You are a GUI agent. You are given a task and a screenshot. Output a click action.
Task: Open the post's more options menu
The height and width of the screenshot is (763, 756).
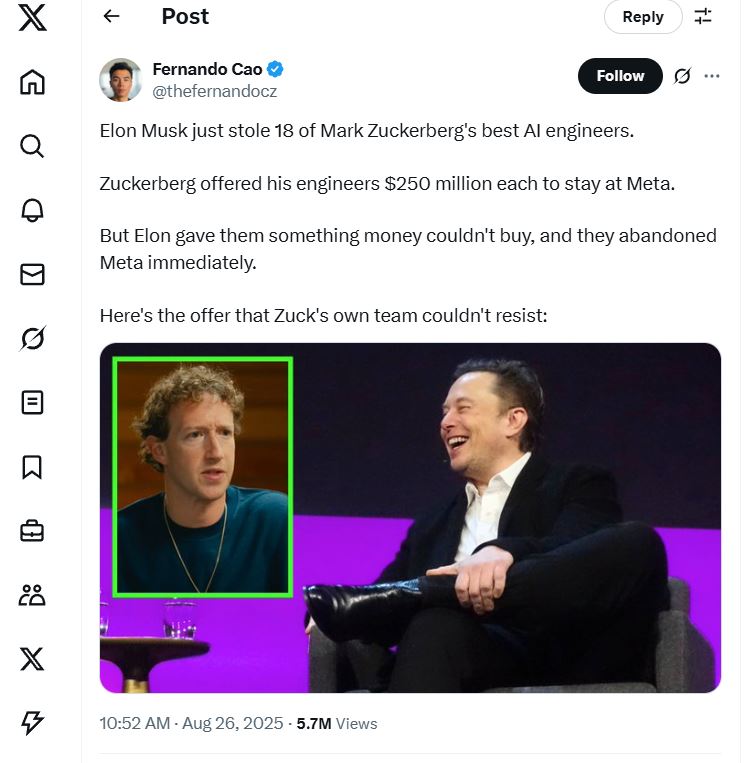tap(712, 76)
